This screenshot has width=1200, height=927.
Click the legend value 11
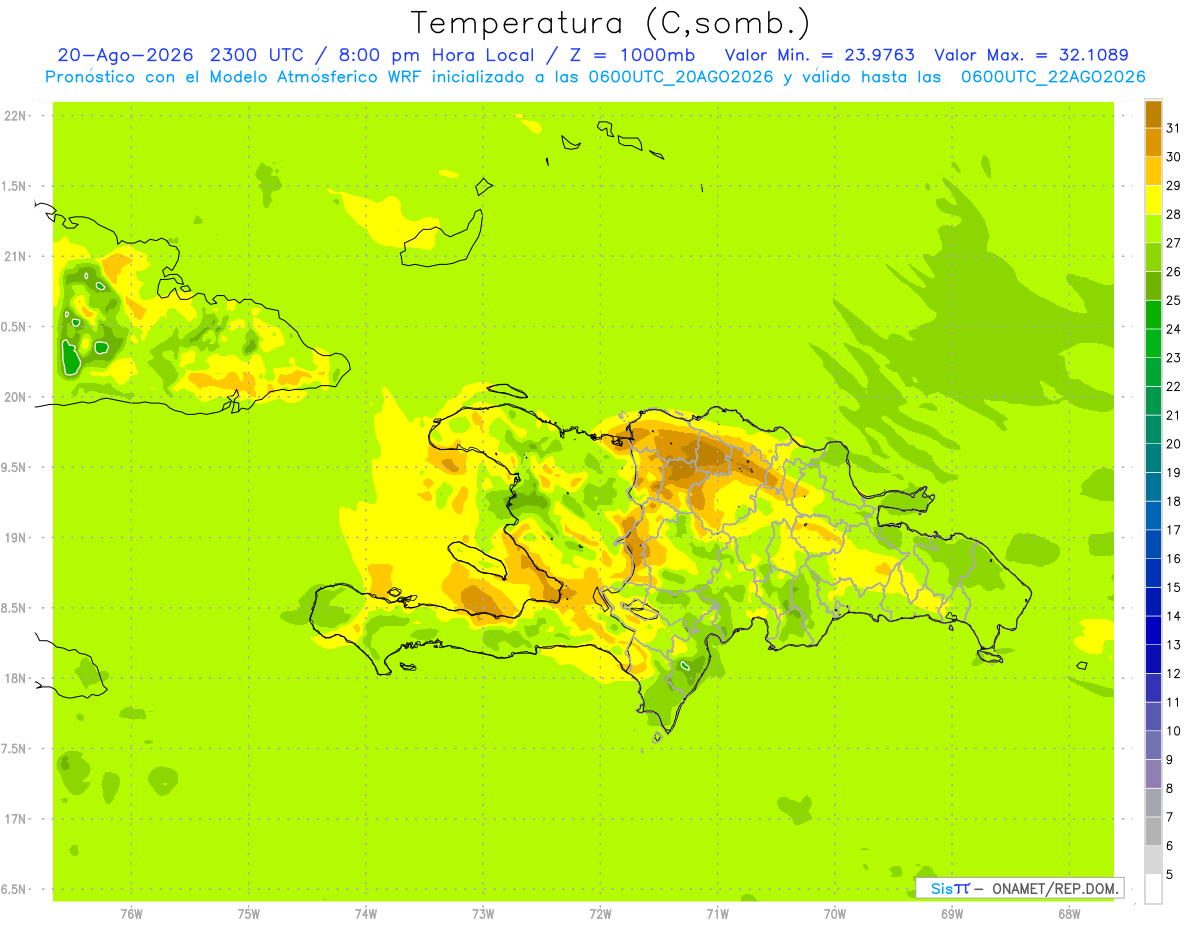1174,702
